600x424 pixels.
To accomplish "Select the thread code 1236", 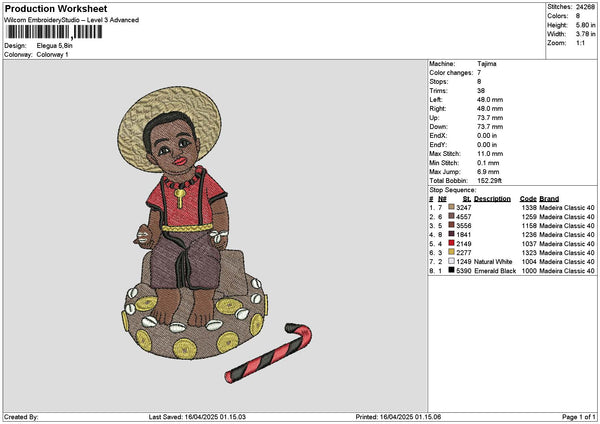I will click(x=529, y=235).
